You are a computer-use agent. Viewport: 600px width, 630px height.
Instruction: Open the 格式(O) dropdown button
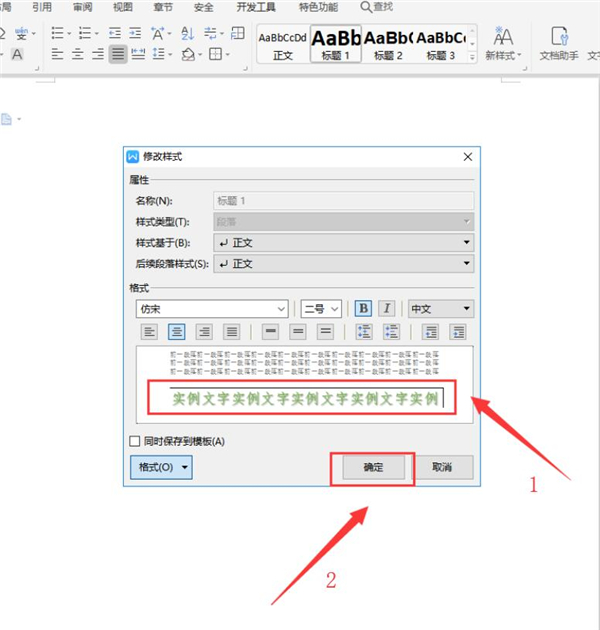pyautogui.click(x=161, y=467)
